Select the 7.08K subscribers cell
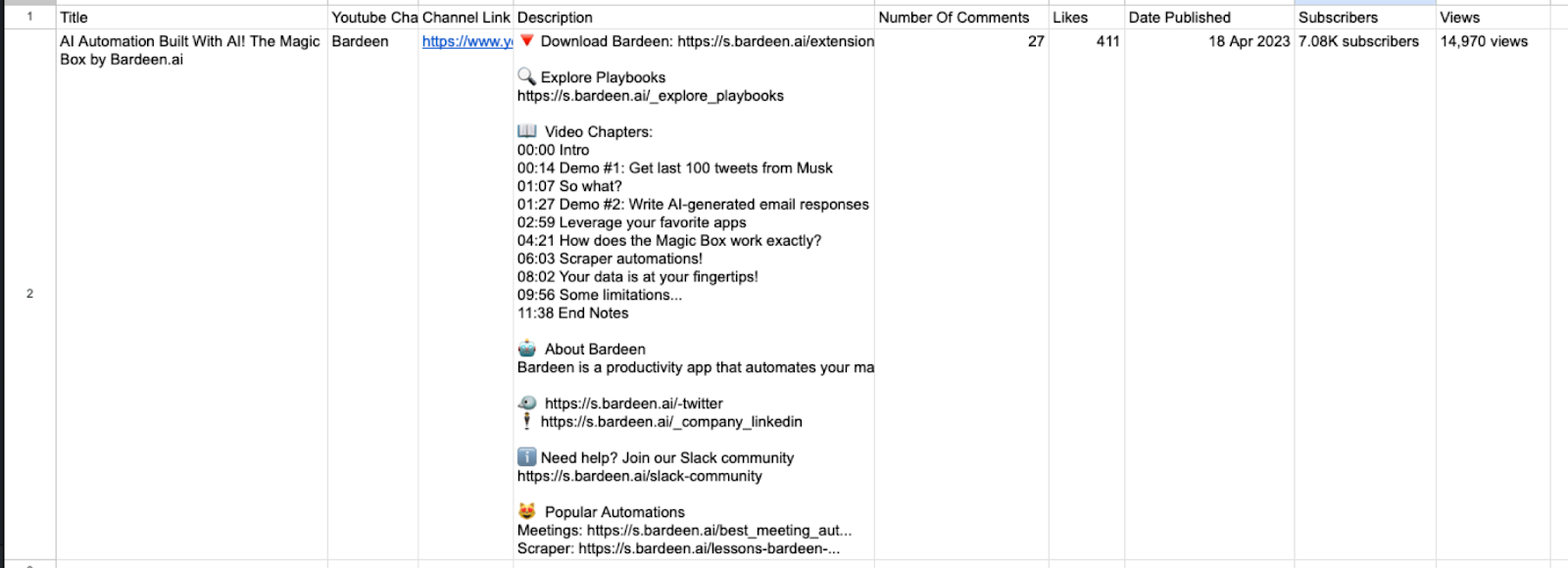This screenshot has height=568, width=1568. [1365, 294]
